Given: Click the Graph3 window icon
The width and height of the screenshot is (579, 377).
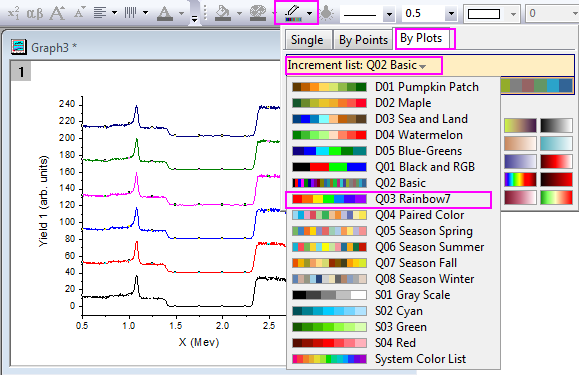Looking at the screenshot, I should click(x=18, y=47).
